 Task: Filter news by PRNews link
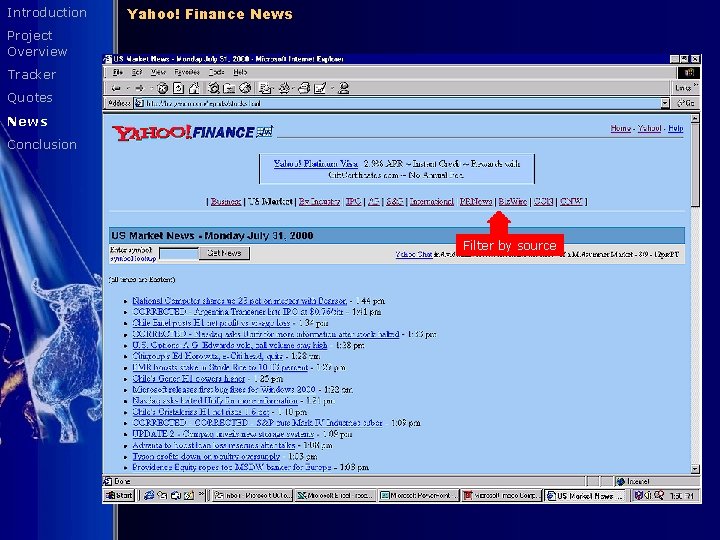pyautogui.click(x=476, y=201)
